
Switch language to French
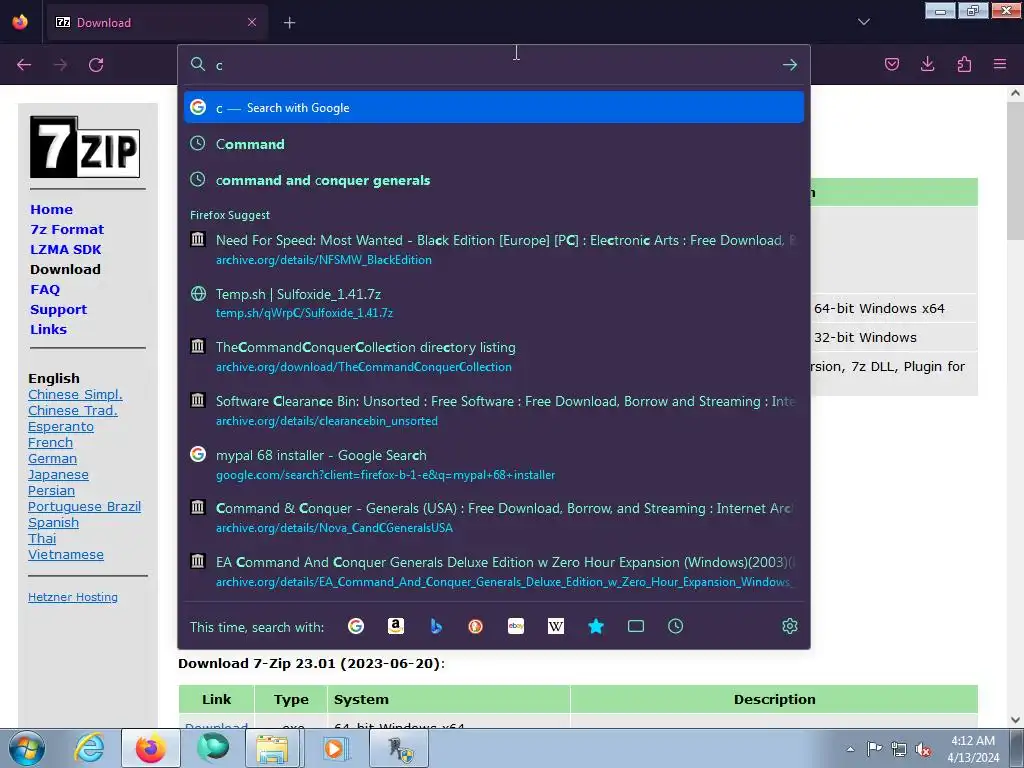(x=50, y=443)
